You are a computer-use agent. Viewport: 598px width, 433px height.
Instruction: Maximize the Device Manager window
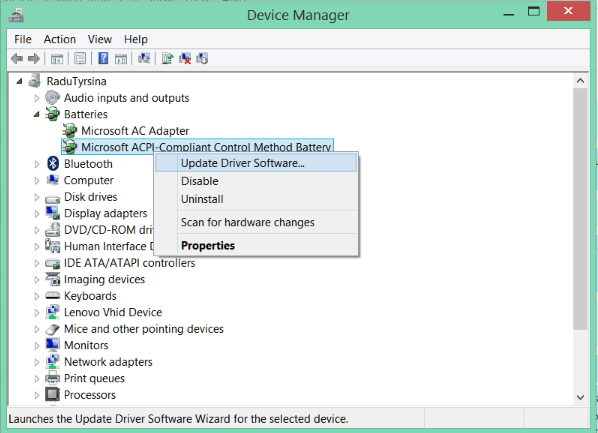pos(534,11)
